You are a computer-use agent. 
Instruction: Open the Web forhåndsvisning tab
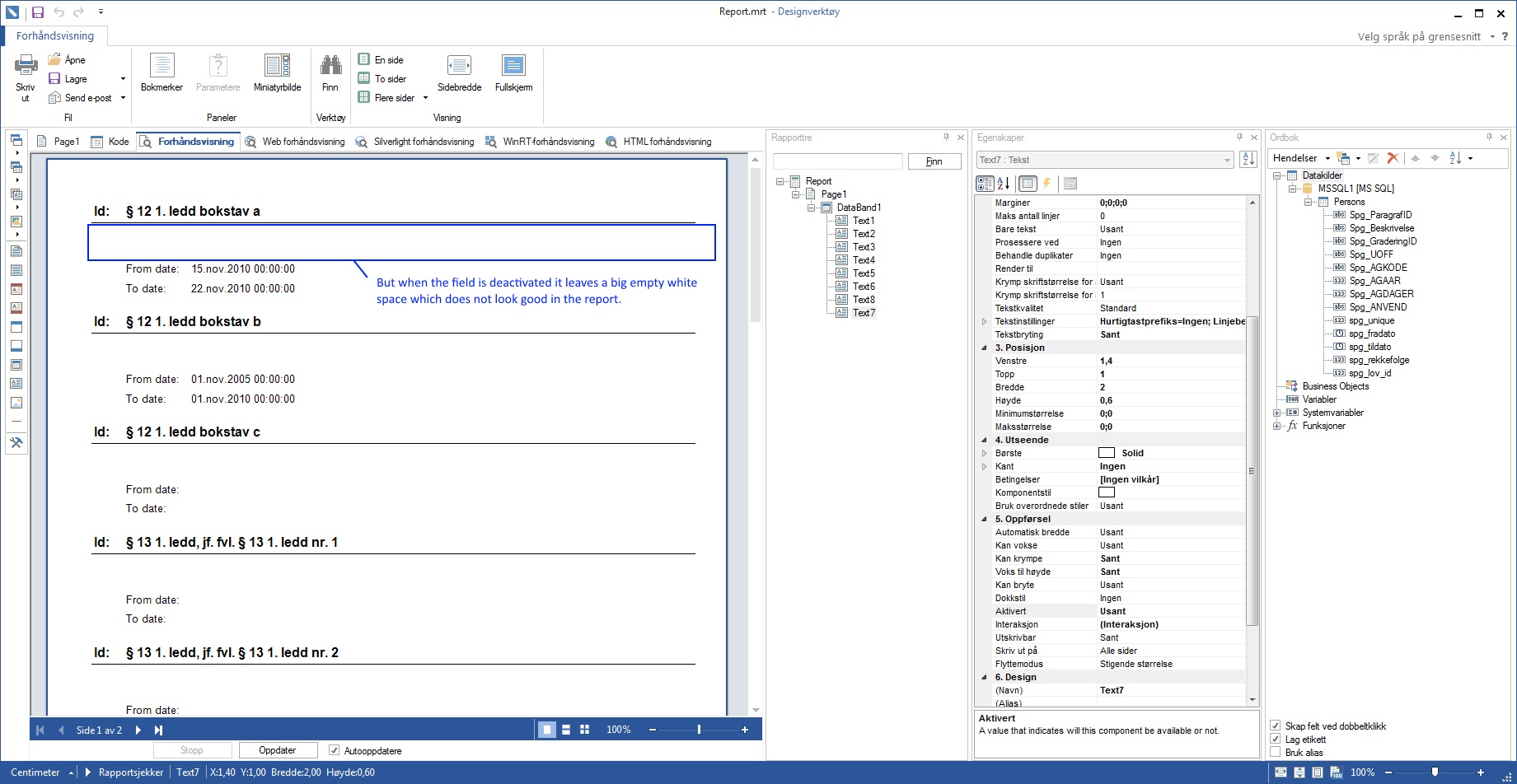click(x=295, y=142)
